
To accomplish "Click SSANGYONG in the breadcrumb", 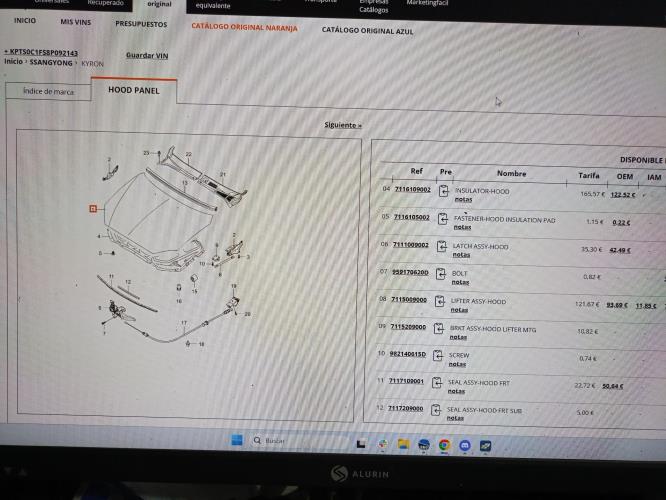I will tap(51, 62).
